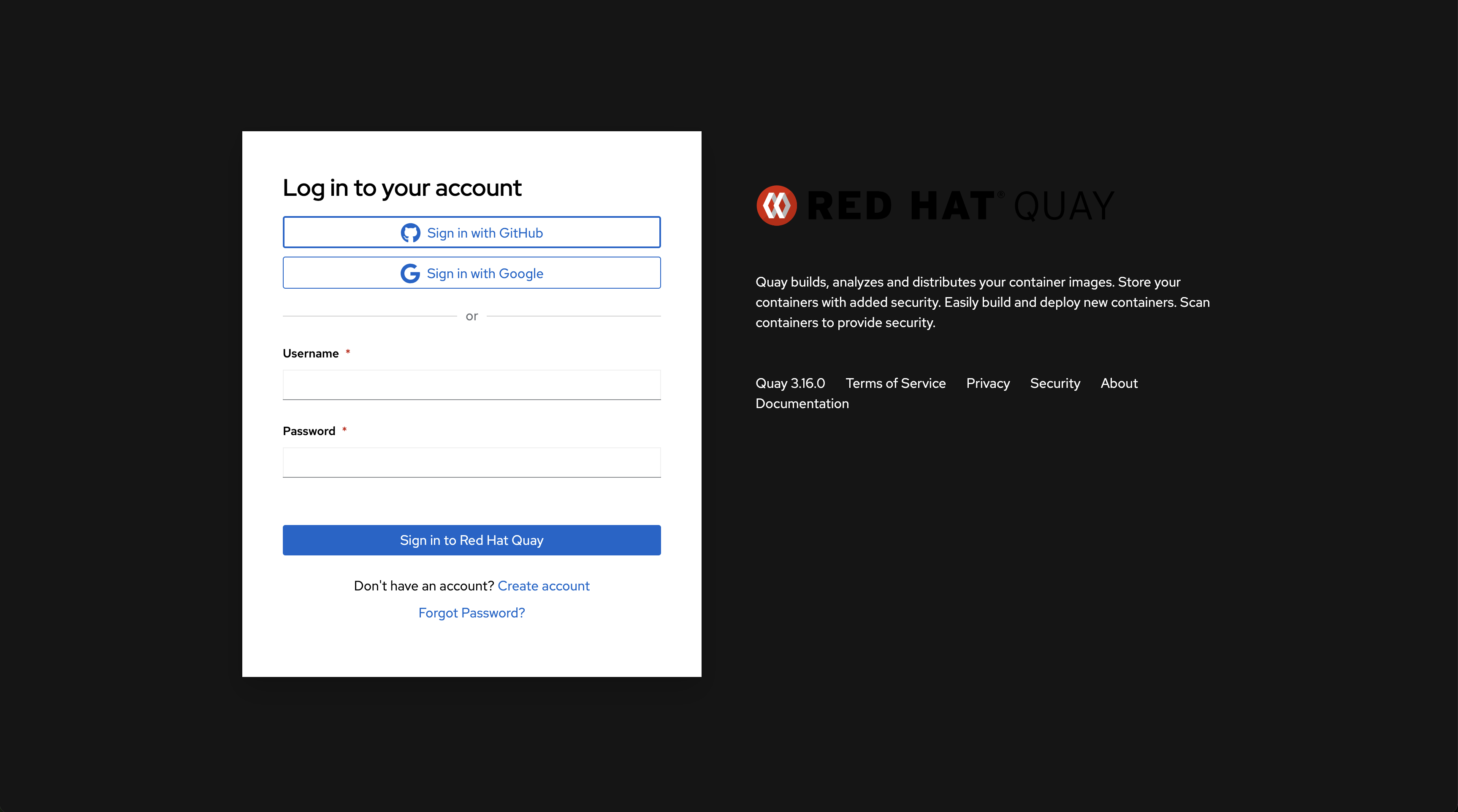The image size is (1458, 812).
Task: Click the GitHub octocat icon
Action: tap(410, 233)
